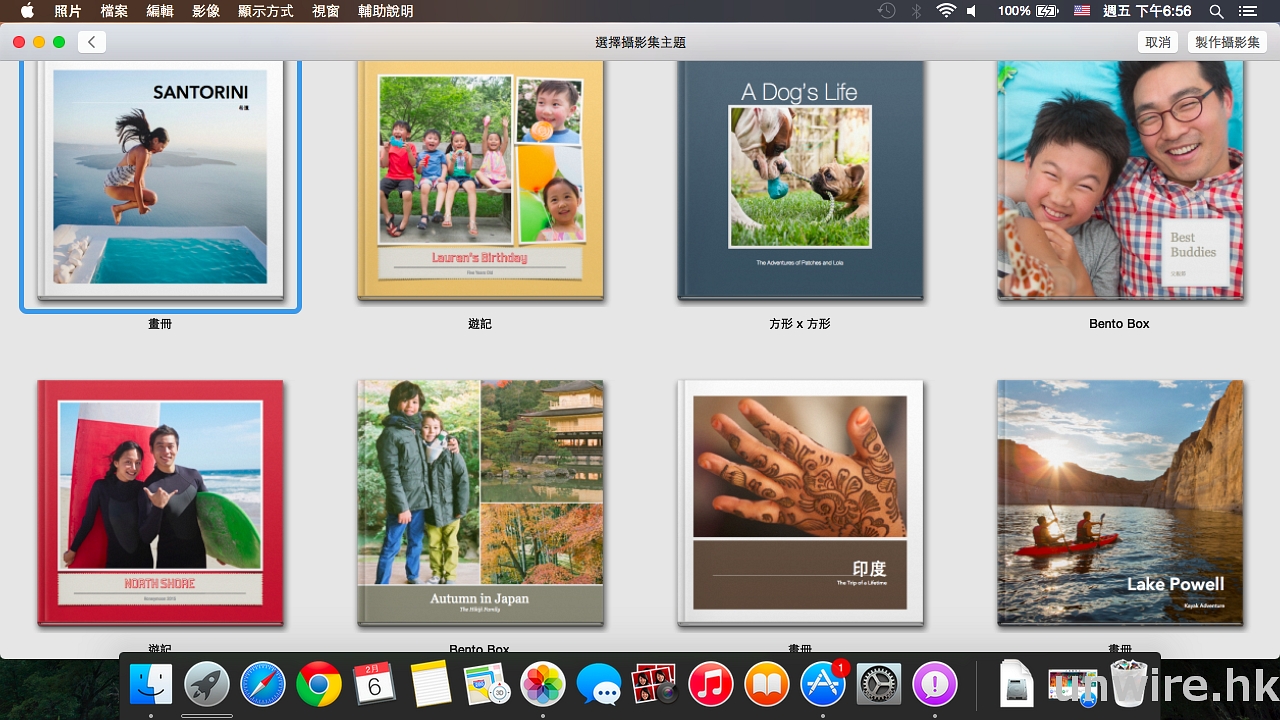This screenshot has width=1280, height=720.
Task: Open Wi-Fi status menu
Action: coord(945,11)
